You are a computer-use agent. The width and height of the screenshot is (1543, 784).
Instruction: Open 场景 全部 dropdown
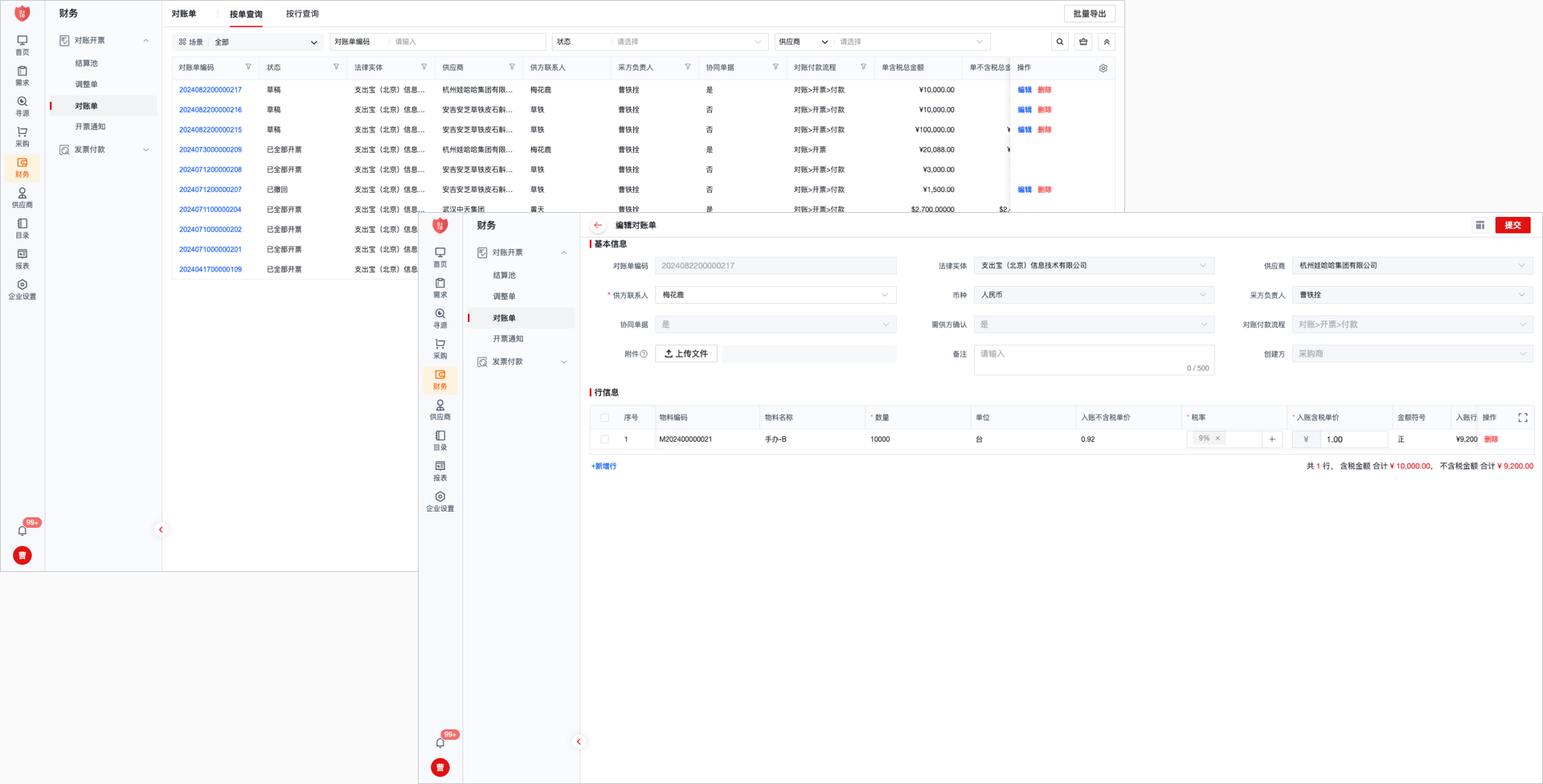point(265,42)
